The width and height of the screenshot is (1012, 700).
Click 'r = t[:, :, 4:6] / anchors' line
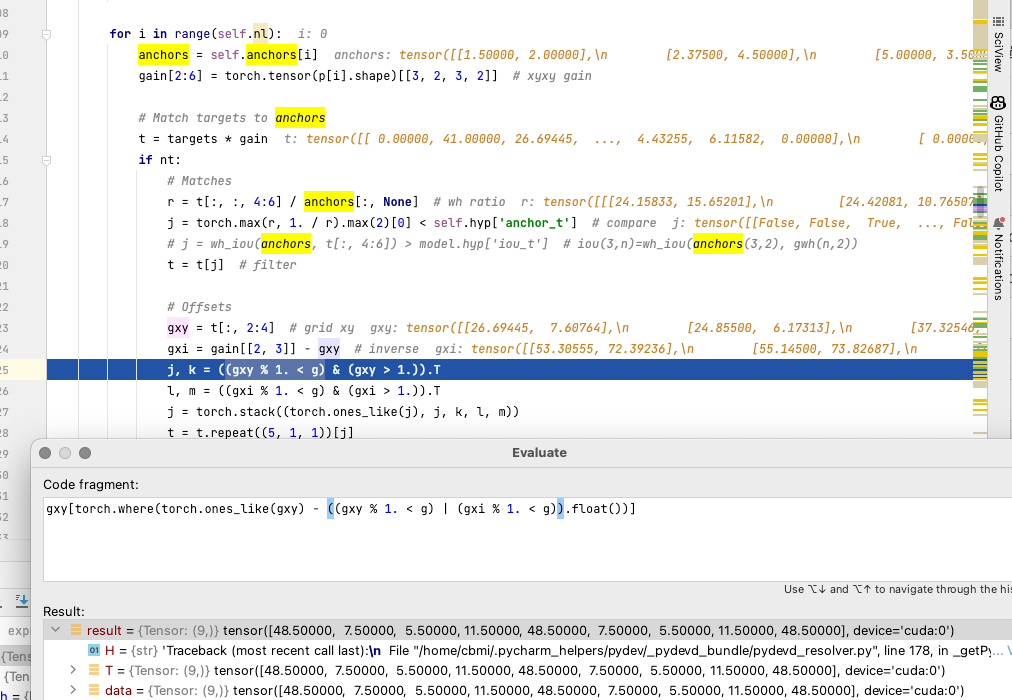292,202
